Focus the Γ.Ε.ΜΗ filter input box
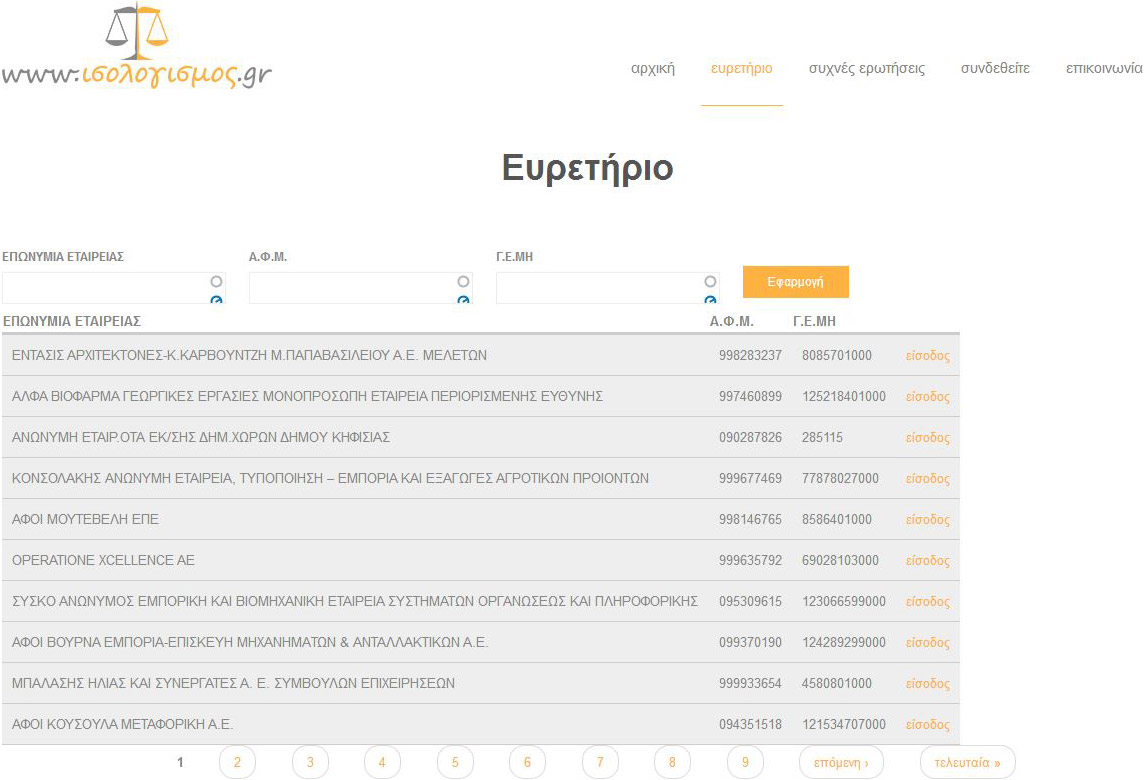1144x780 pixels. 598,288
